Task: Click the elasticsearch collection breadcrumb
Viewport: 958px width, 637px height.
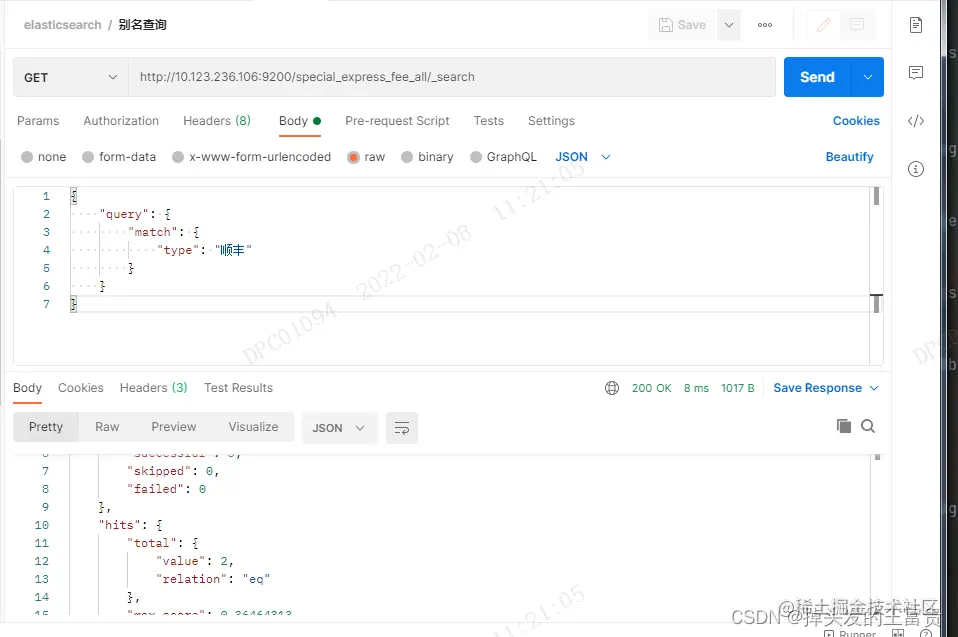Action: coord(62,25)
